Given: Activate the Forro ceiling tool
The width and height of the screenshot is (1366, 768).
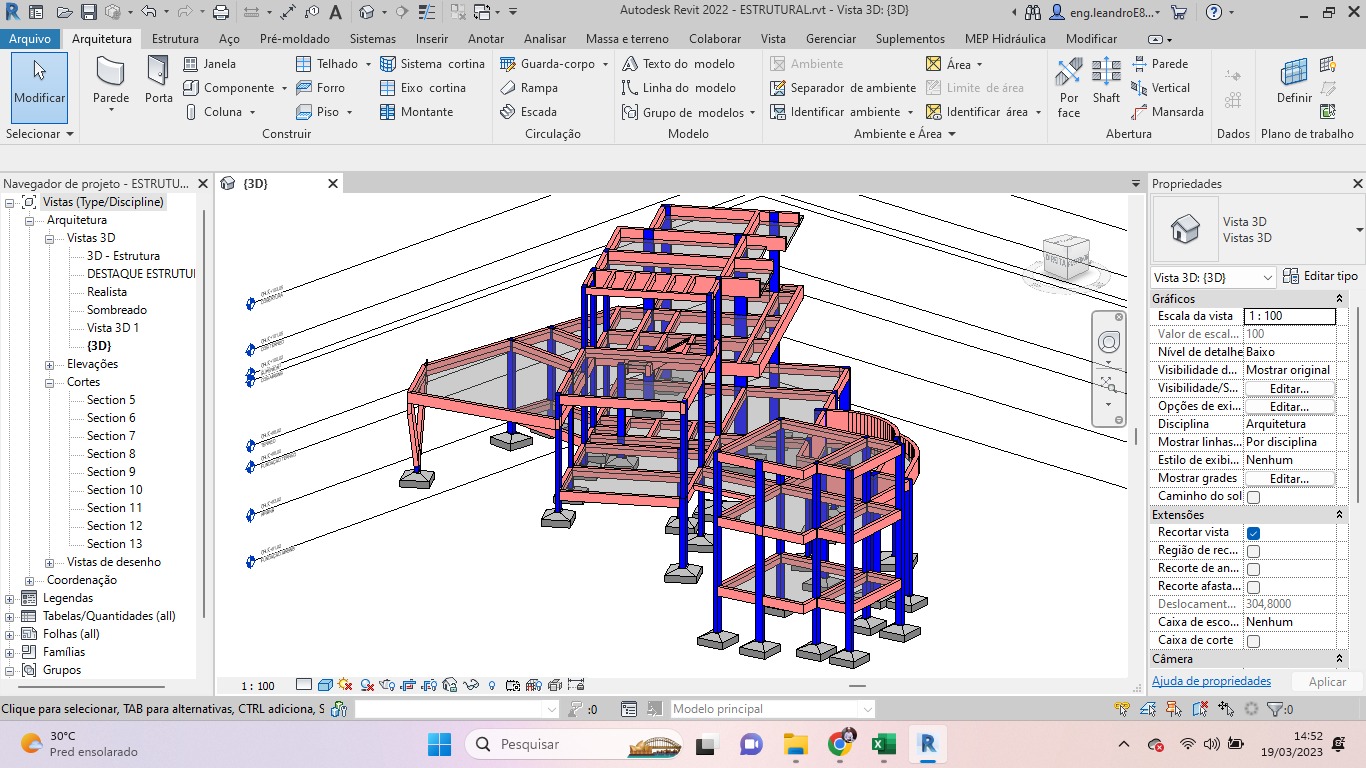Looking at the screenshot, I should click(320, 88).
